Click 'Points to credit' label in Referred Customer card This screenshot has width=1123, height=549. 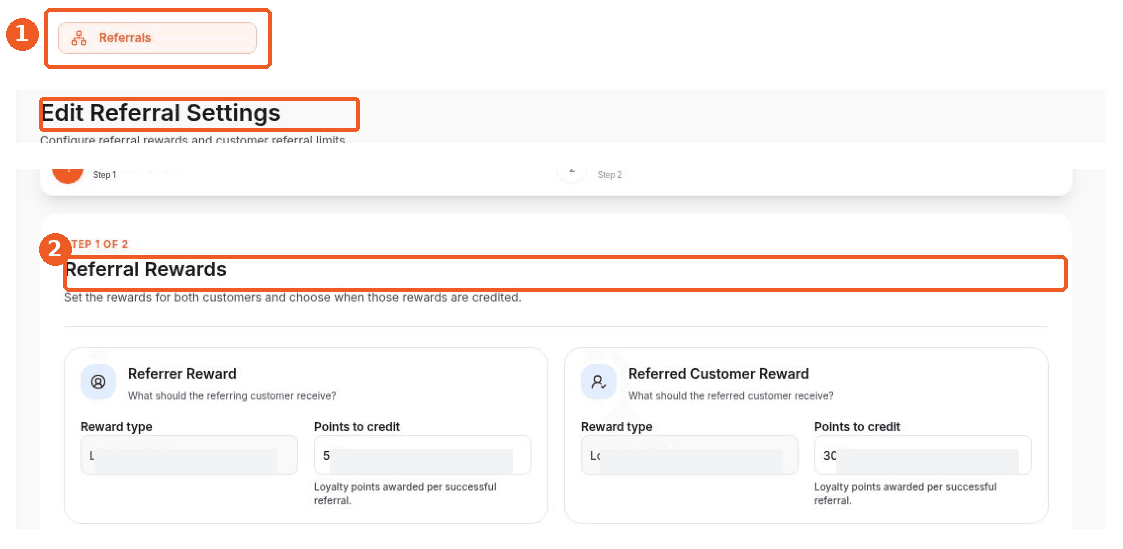click(x=857, y=427)
